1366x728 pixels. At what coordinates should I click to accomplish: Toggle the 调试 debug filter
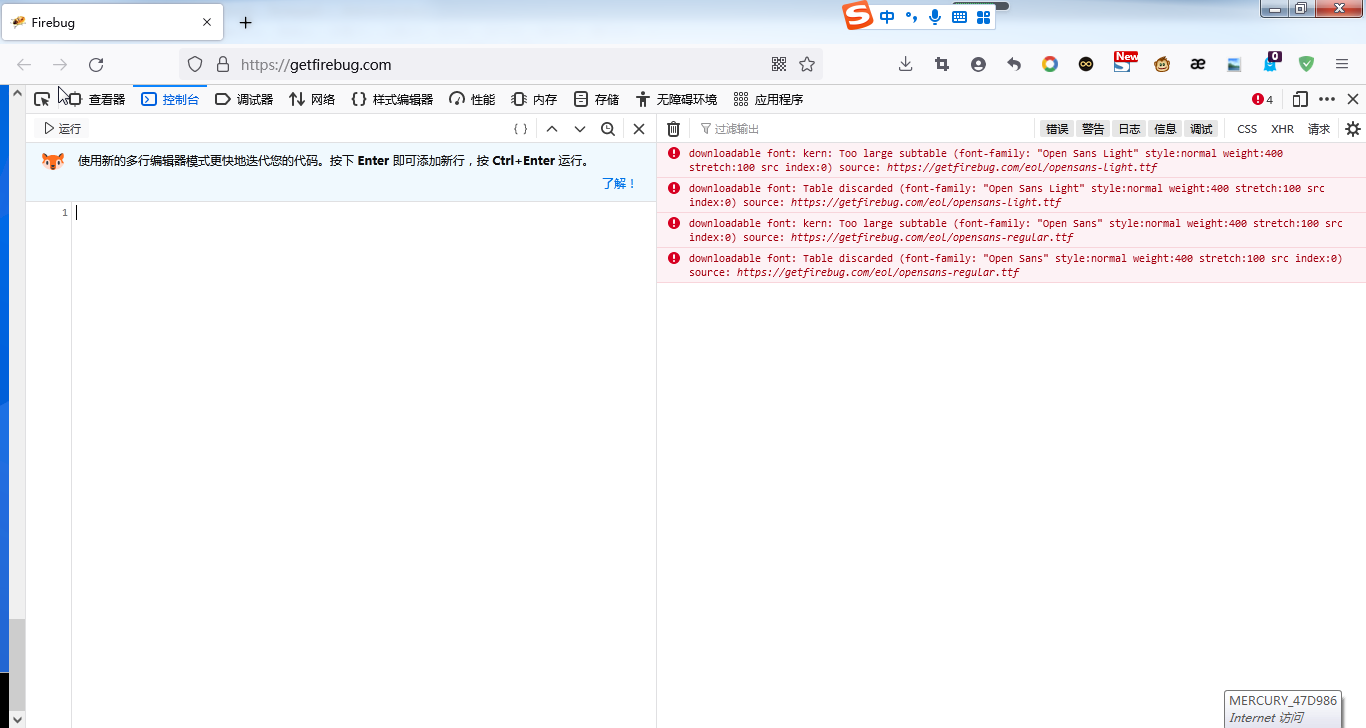tap(1201, 129)
